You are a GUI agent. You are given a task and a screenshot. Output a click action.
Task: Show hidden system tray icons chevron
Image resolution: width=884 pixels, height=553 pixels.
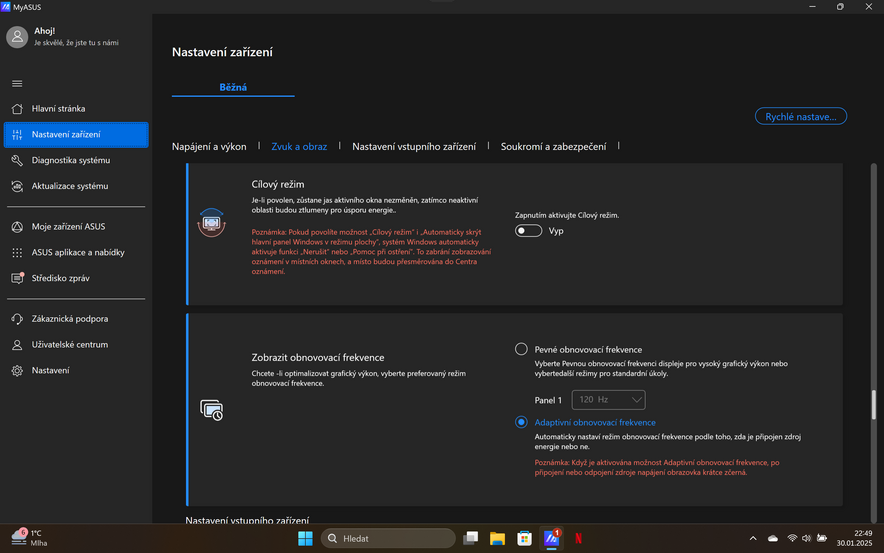point(753,538)
